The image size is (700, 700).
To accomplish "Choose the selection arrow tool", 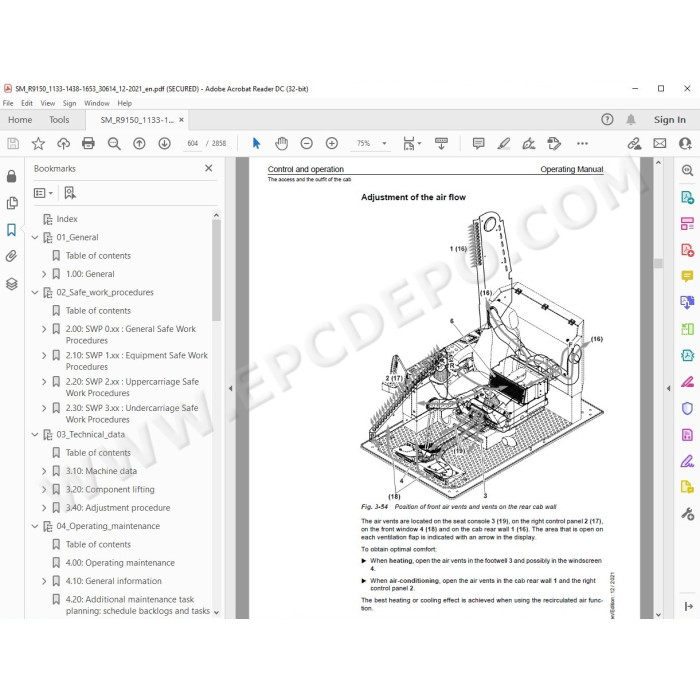I will [x=256, y=143].
